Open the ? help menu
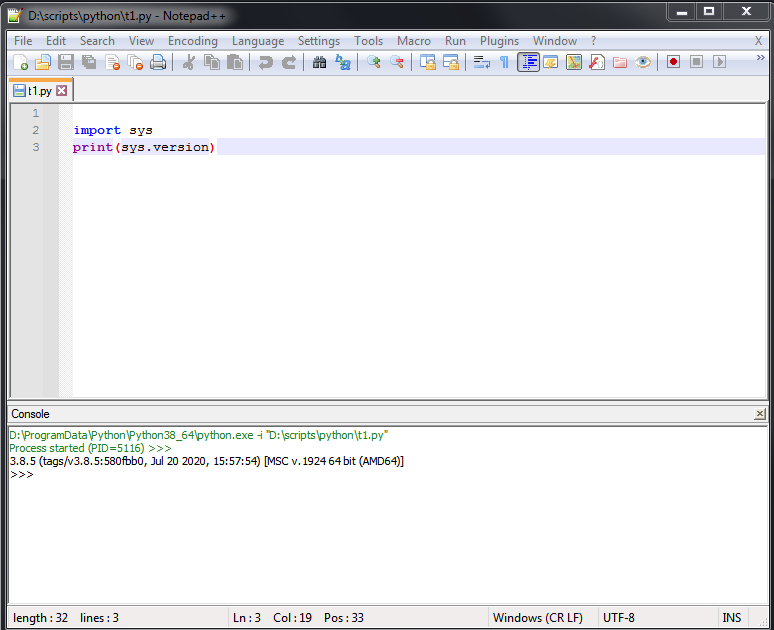774x630 pixels. 593,41
